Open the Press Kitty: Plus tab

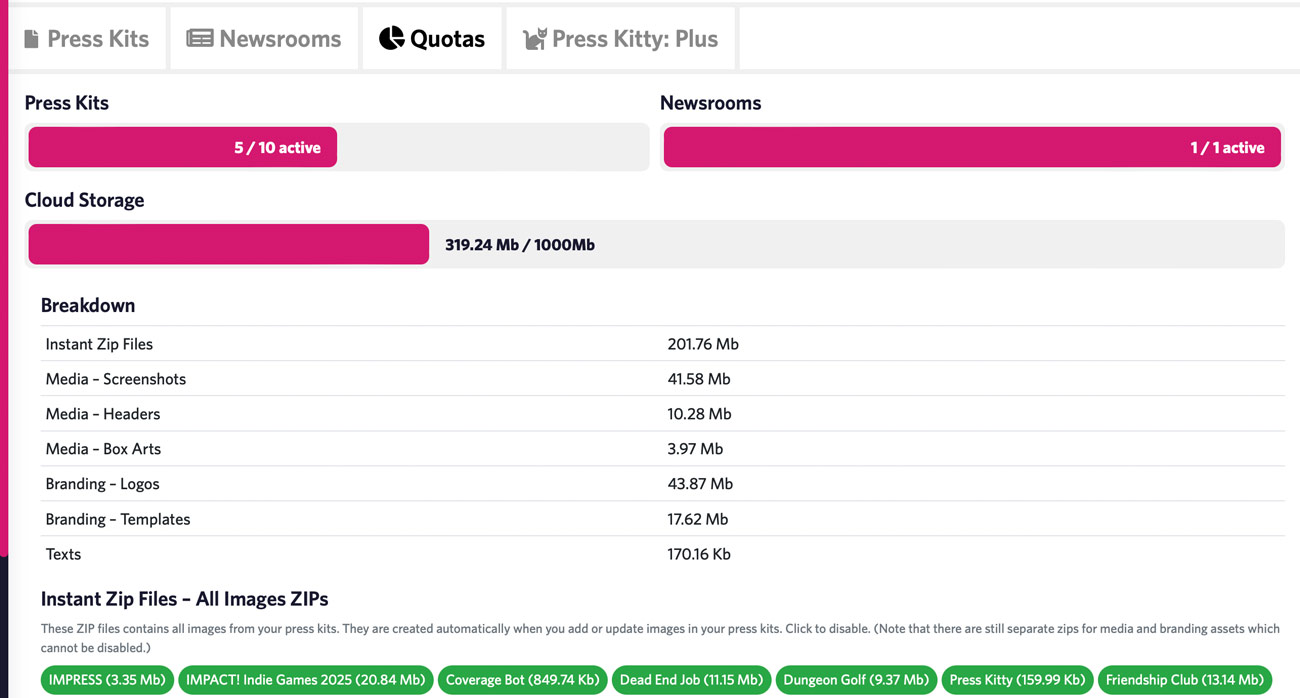(620, 38)
